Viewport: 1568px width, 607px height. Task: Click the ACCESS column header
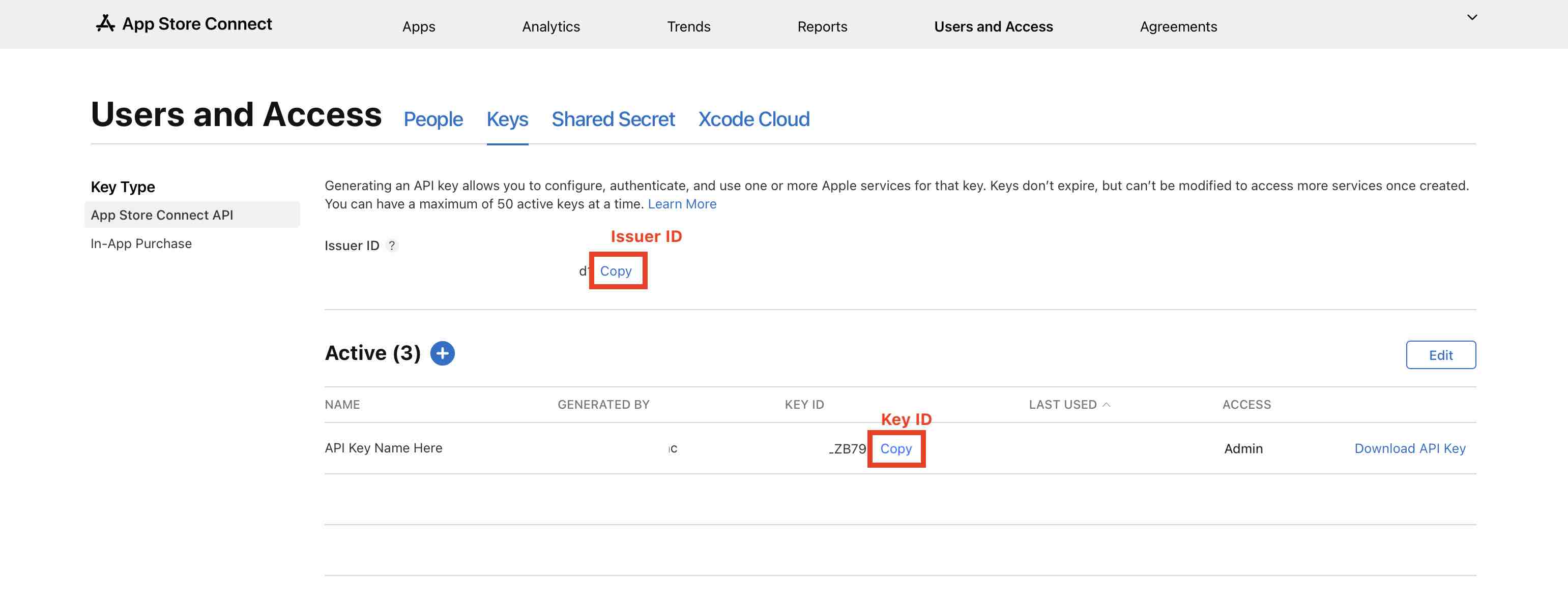click(1246, 405)
